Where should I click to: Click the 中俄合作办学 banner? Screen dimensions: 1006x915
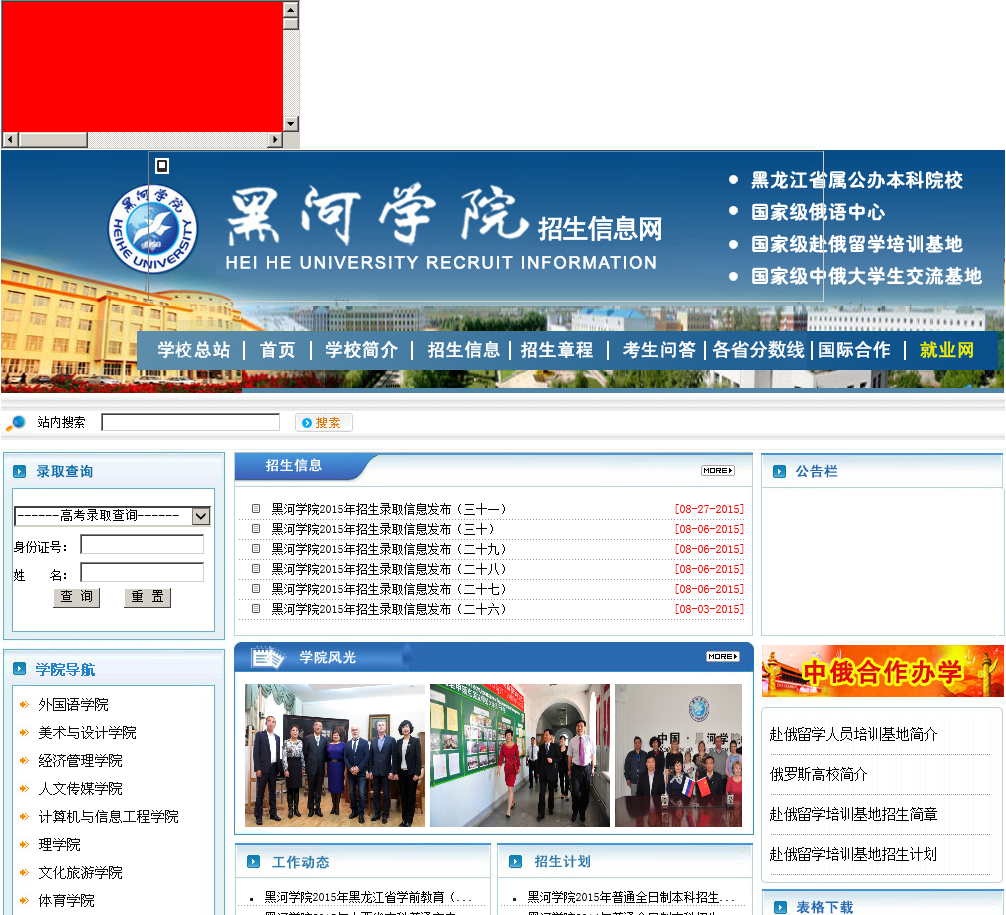tap(882, 671)
